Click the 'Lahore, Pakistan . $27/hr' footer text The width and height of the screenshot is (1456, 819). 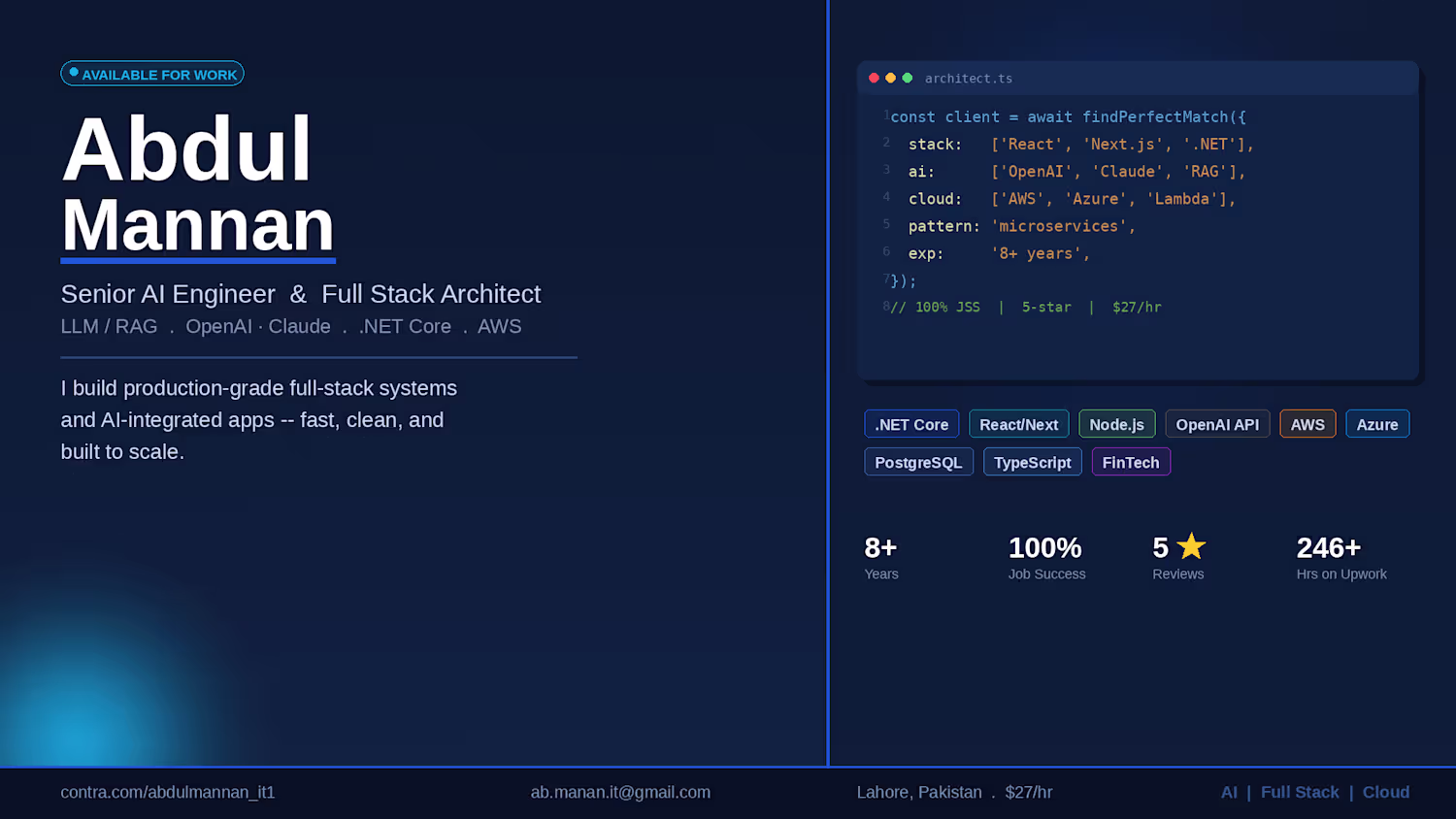(954, 792)
